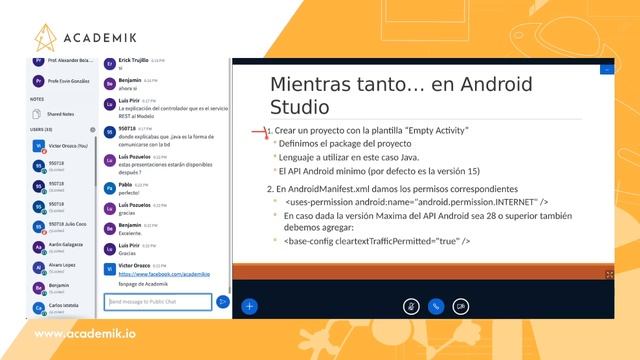Click Luis Pozuelos avatar beside 'gracias' message
This screenshot has height=360, width=640.
(110, 209)
